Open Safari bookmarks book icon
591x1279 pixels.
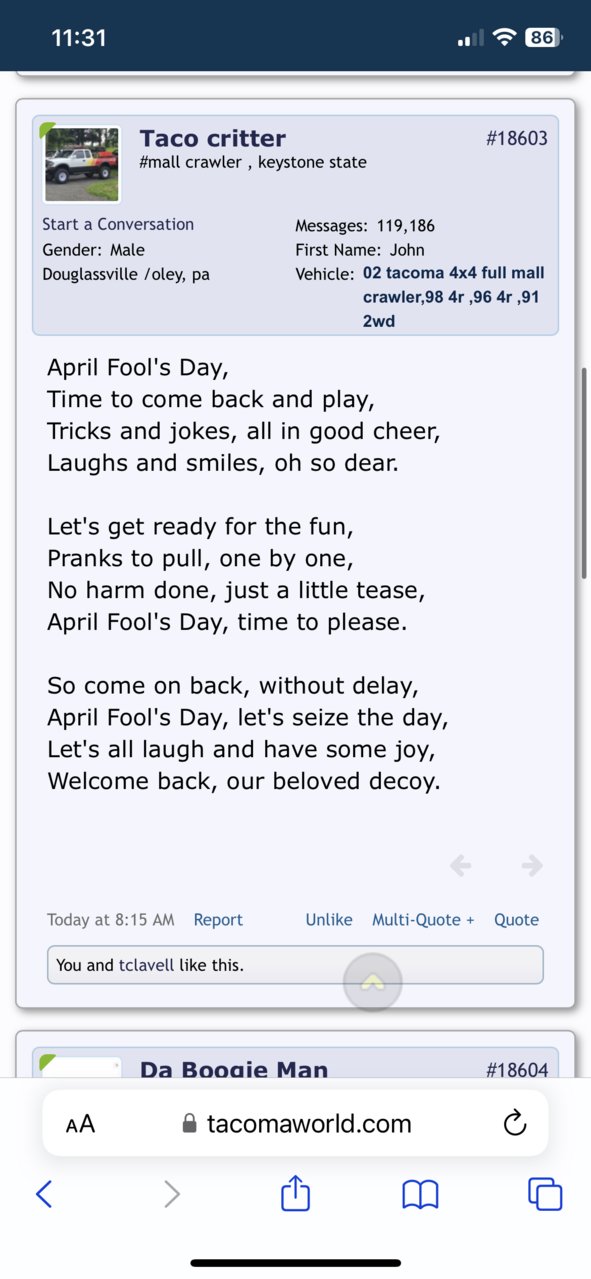pyautogui.click(x=421, y=1194)
